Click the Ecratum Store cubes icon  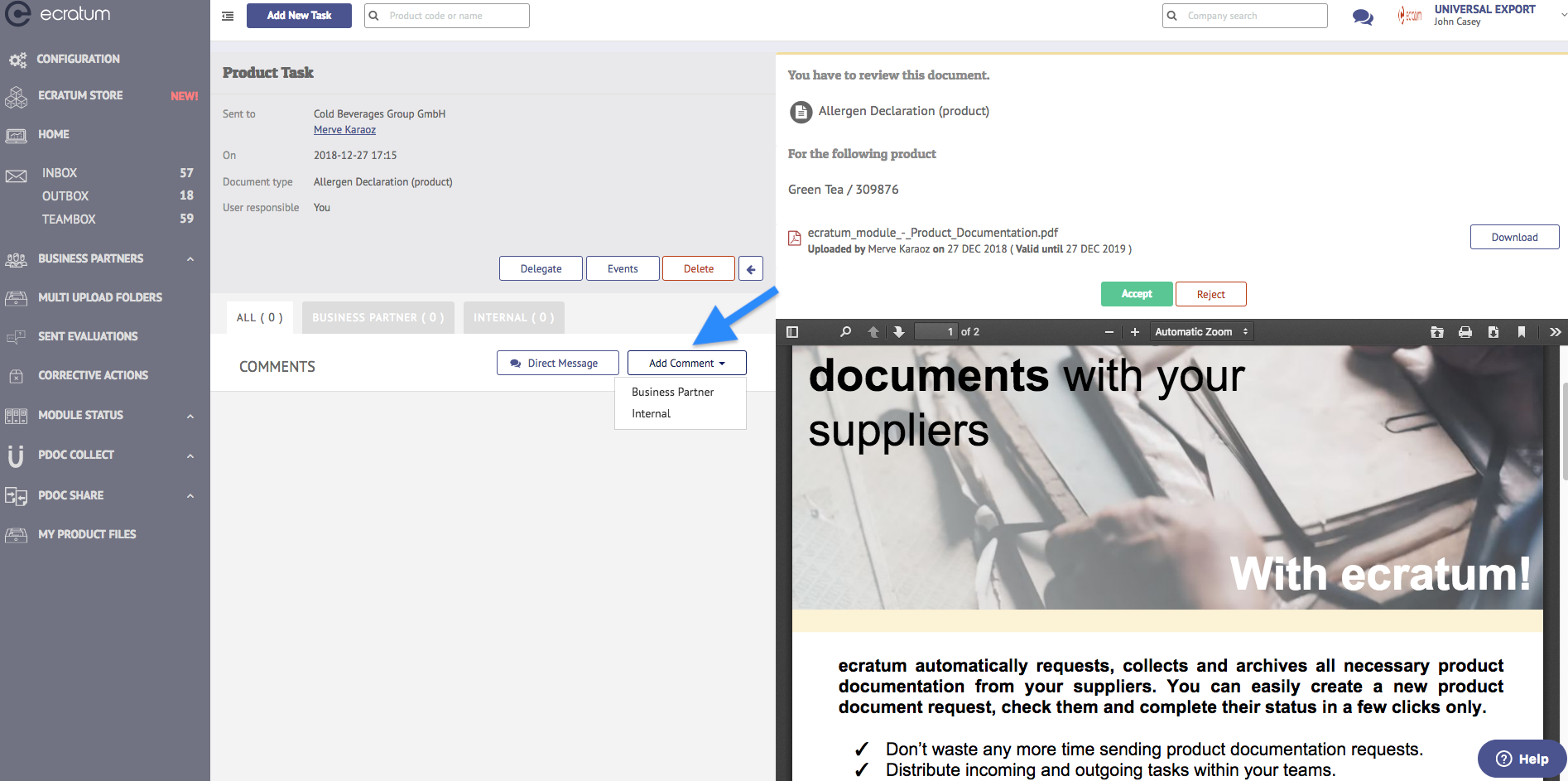click(x=17, y=97)
